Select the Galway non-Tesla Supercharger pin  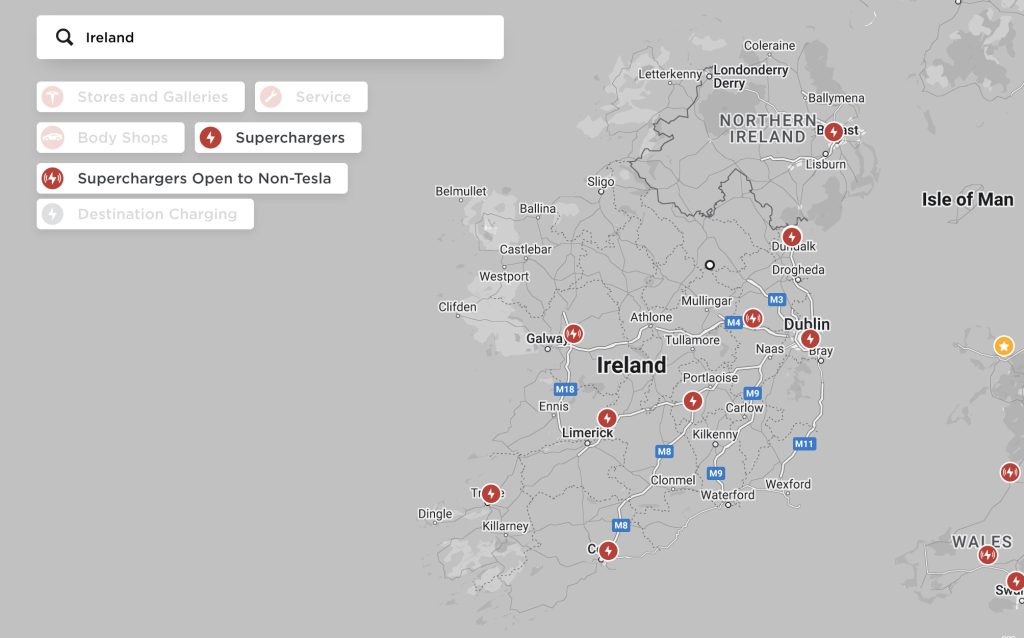coord(573,334)
